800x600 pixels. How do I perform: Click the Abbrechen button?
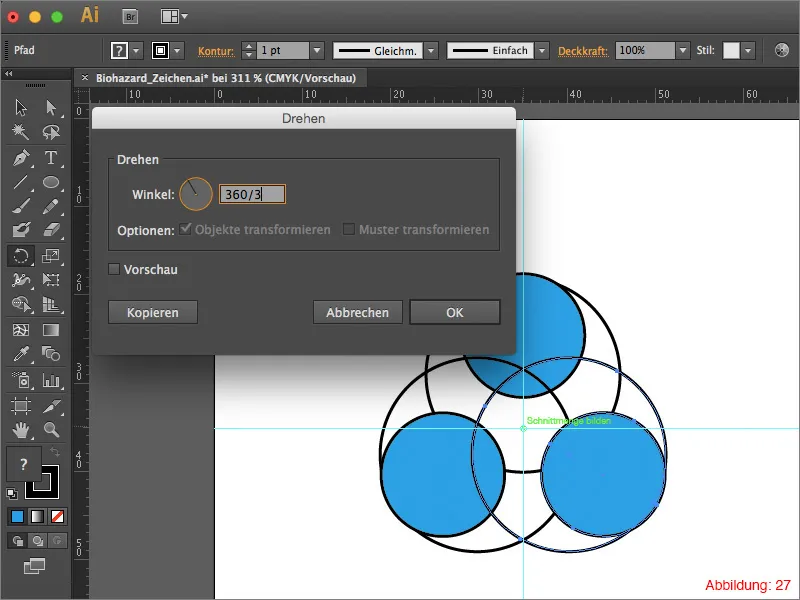(x=358, y=312)
